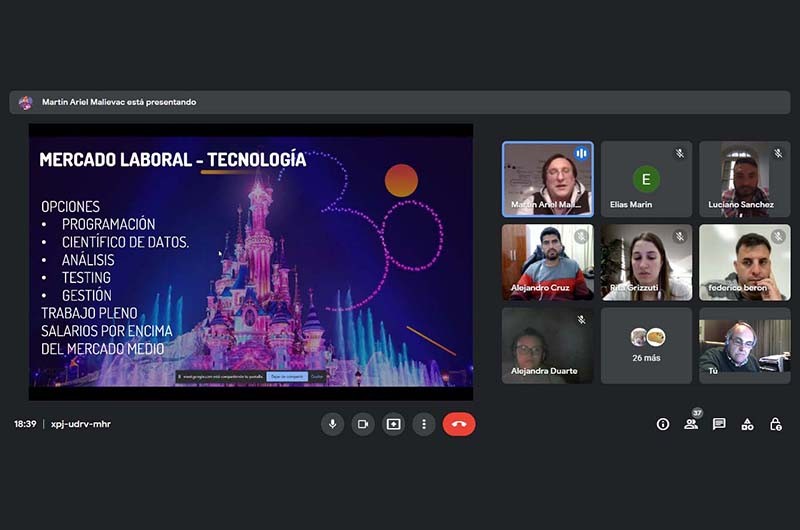The width and height of the screenshot is (800, 530).
Task: Click 'Ocultar' on the sharing banner
Action: coord(316,376)
